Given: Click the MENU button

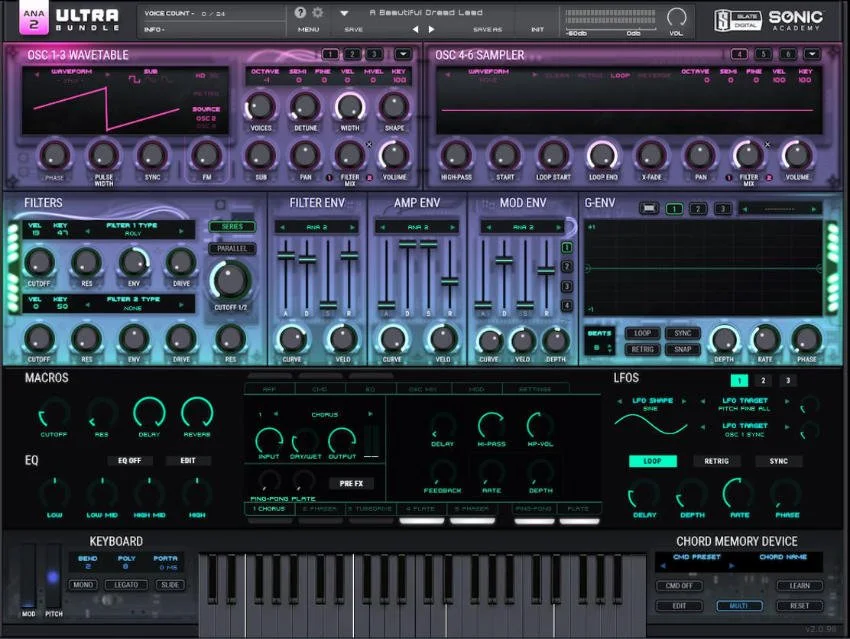Looking at the screenshot, I should tap(308, 29).
